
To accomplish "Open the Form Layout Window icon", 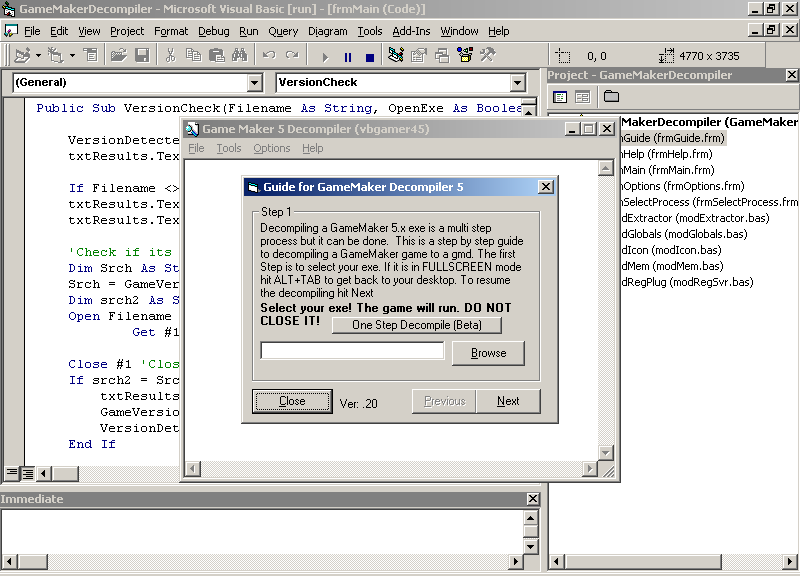I will coord(442,55).
